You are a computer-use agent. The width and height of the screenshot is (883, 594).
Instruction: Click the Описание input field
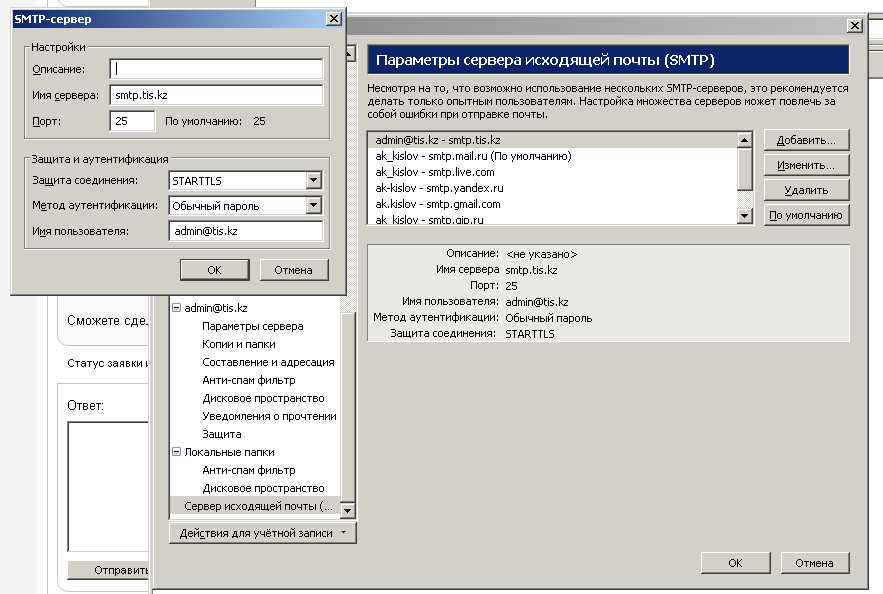pyautogui.click(x=216, y=69)
